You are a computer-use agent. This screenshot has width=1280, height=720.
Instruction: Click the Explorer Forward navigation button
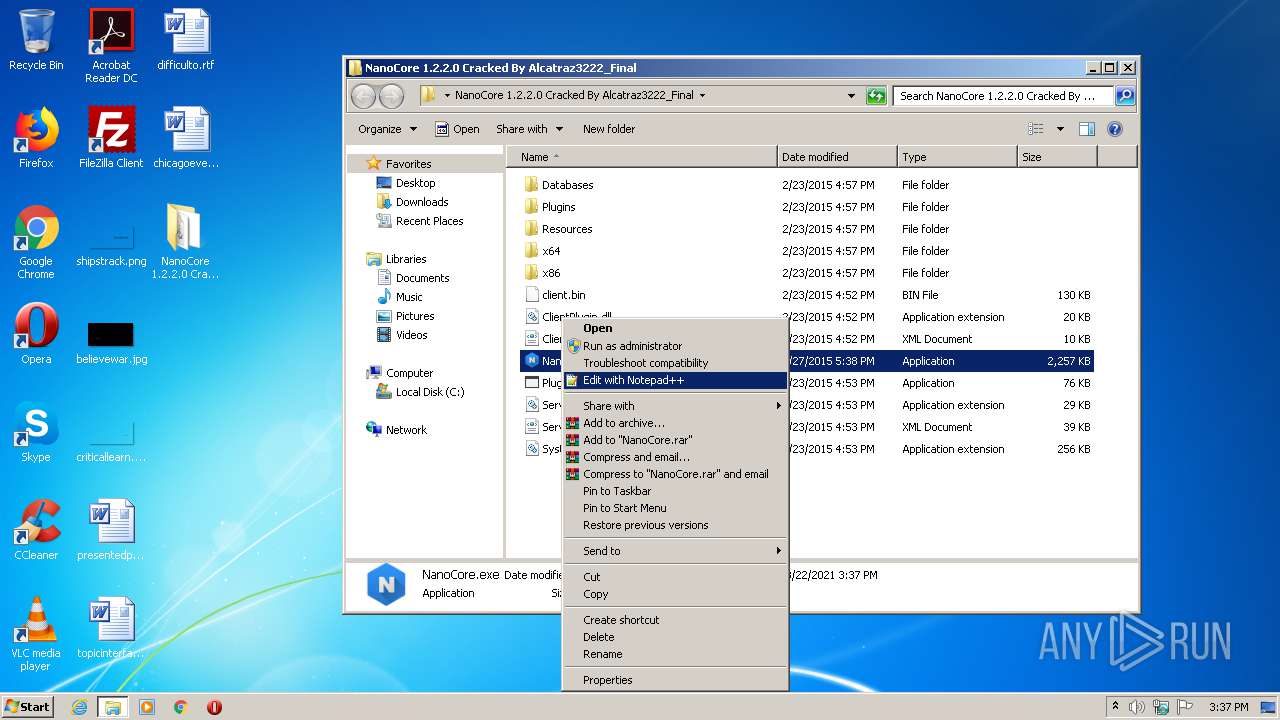point(391,96)
